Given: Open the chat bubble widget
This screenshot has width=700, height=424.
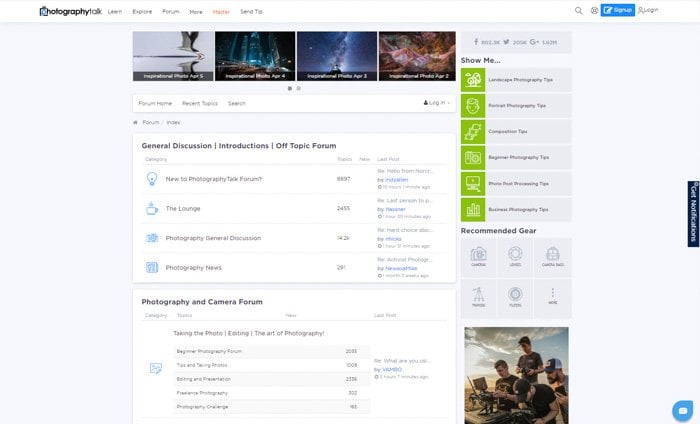Looking at the screenshot, I should pyautogui.click(x=683, y=411).
